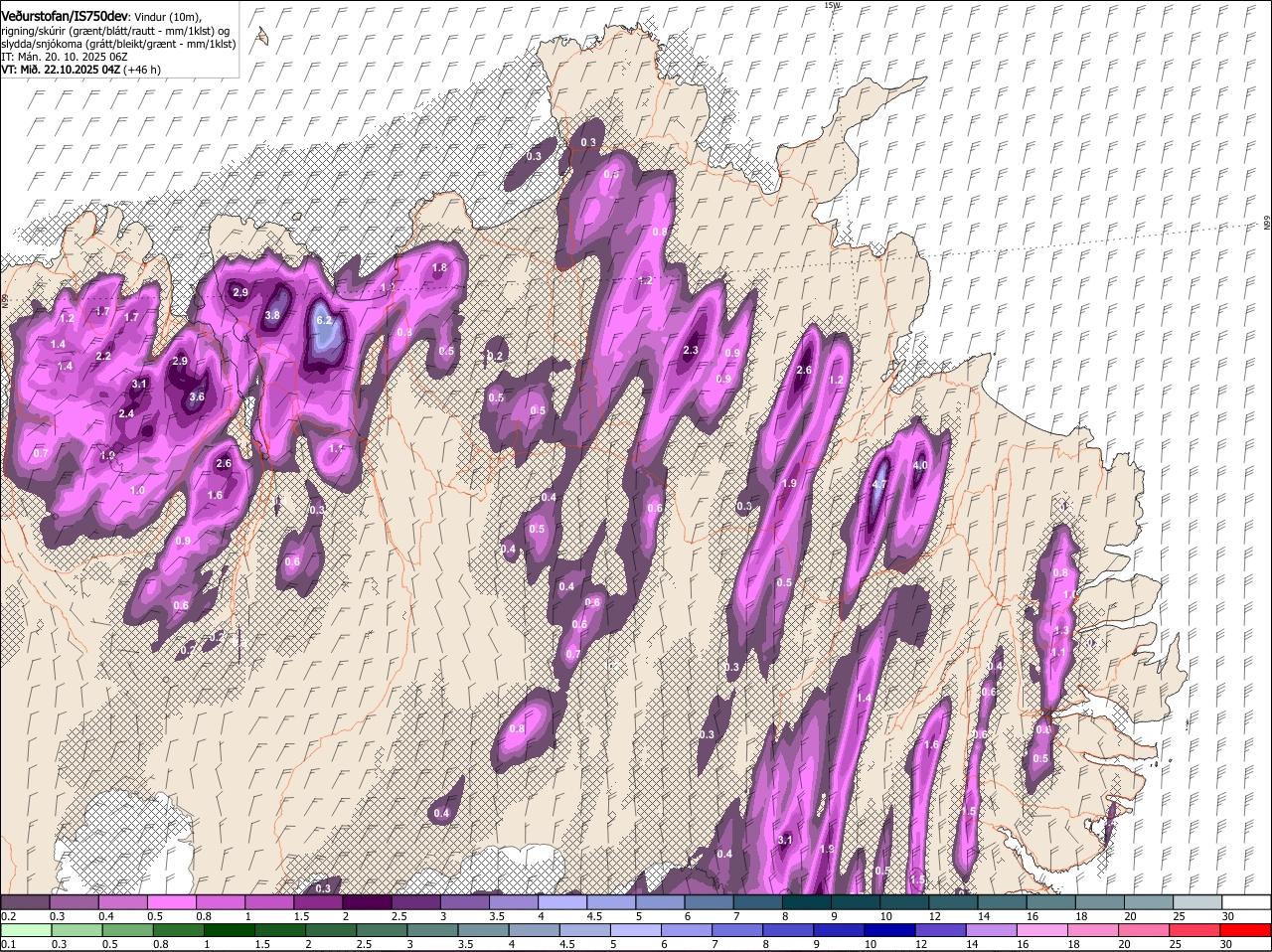Viewport: 1272px width, 952px height.
Task: Click the IT initial time line
Action: coord(64,57)
